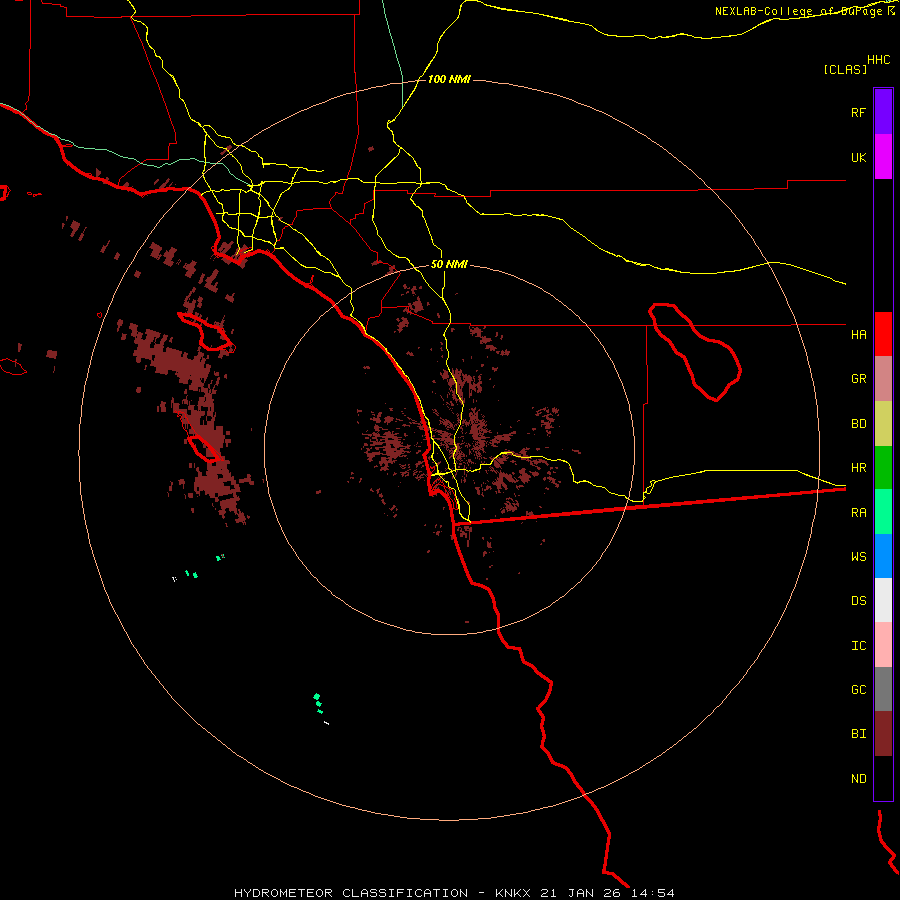This screenshot has height=900, width=900.
Task: Click the purple RF color swatch in legend
Action: click(883, 112)
